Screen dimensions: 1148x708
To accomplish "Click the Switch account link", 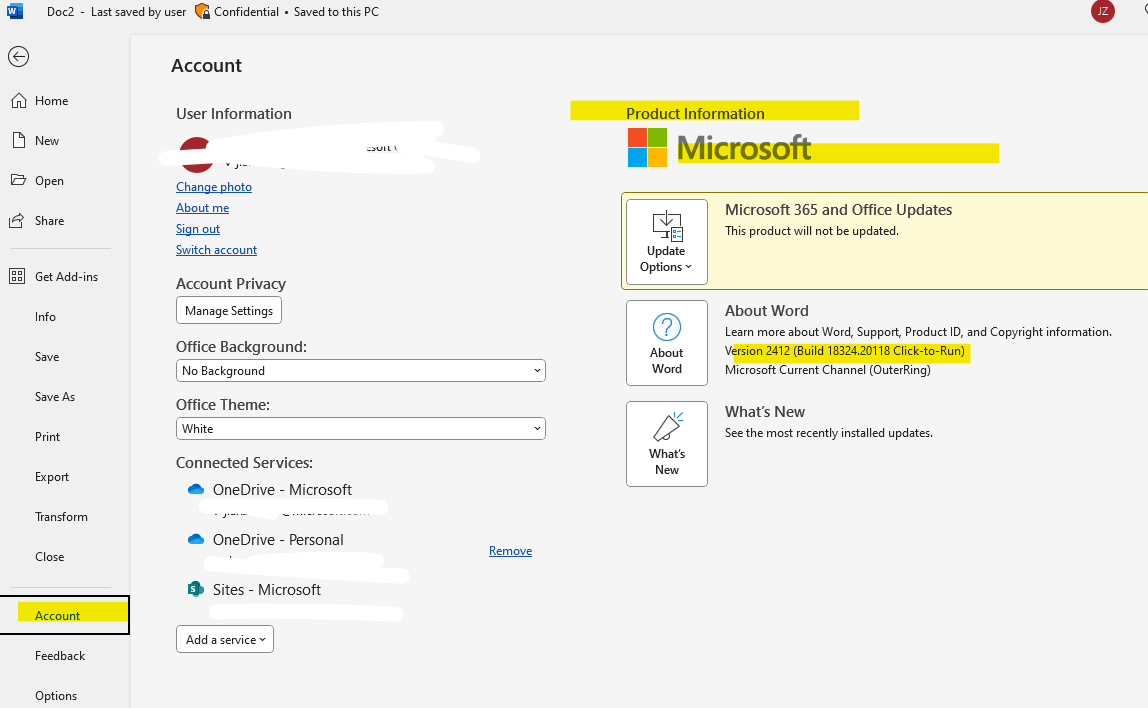I will coord(216,250).
